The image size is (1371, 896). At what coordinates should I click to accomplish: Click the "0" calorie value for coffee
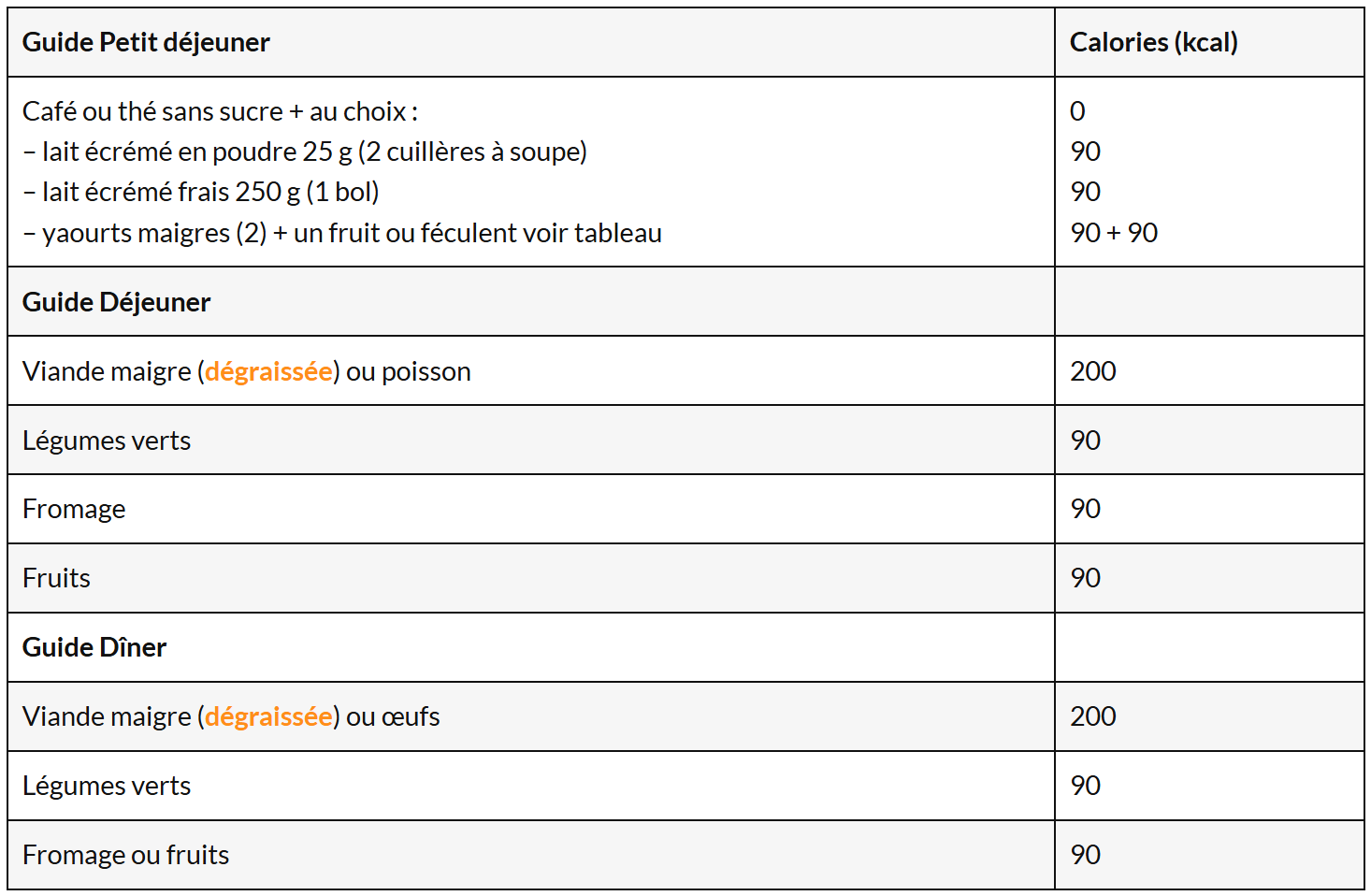click(x=1077, y=111)
